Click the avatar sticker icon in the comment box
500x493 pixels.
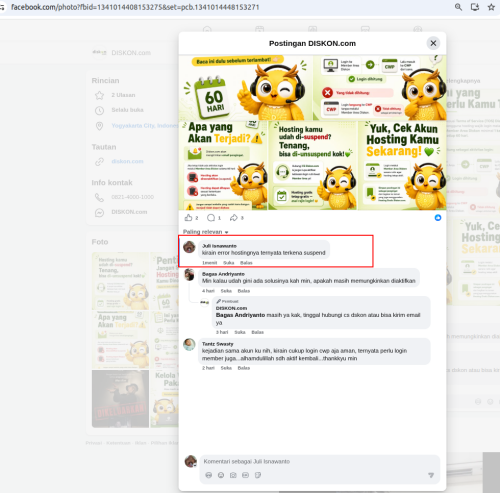click(x=209, y=475)
